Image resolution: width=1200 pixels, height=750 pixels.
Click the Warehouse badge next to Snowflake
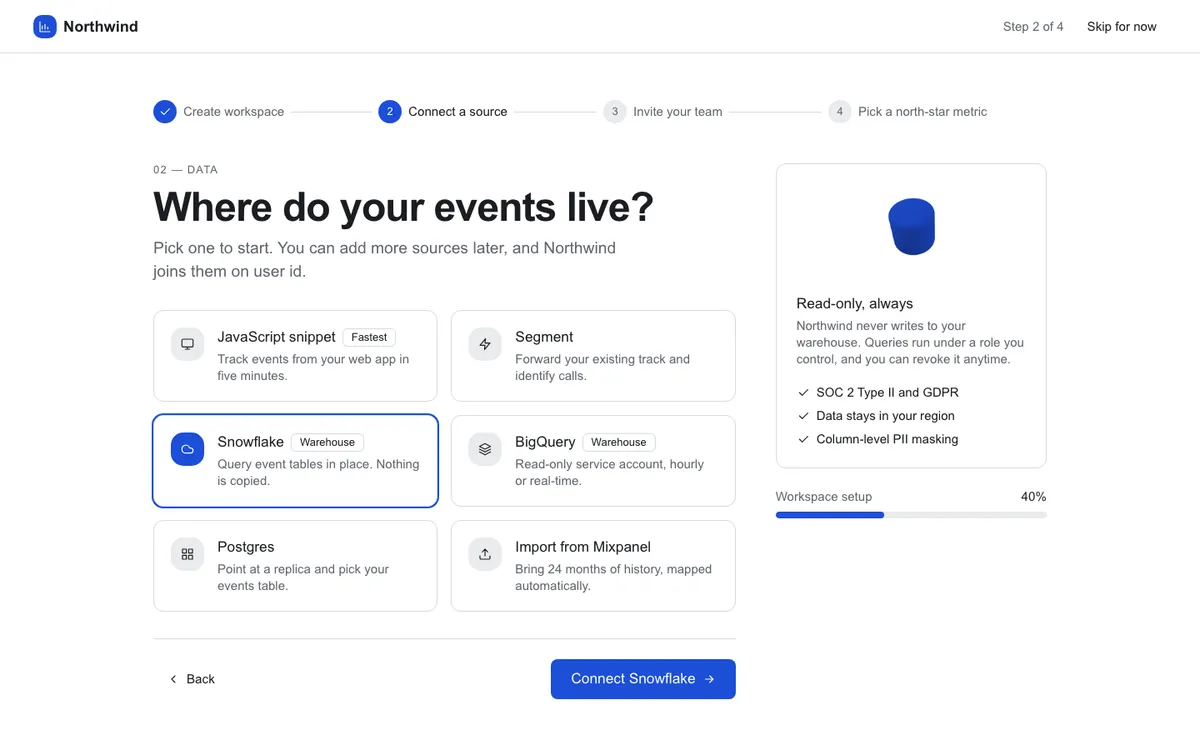[x=327, y=442]
